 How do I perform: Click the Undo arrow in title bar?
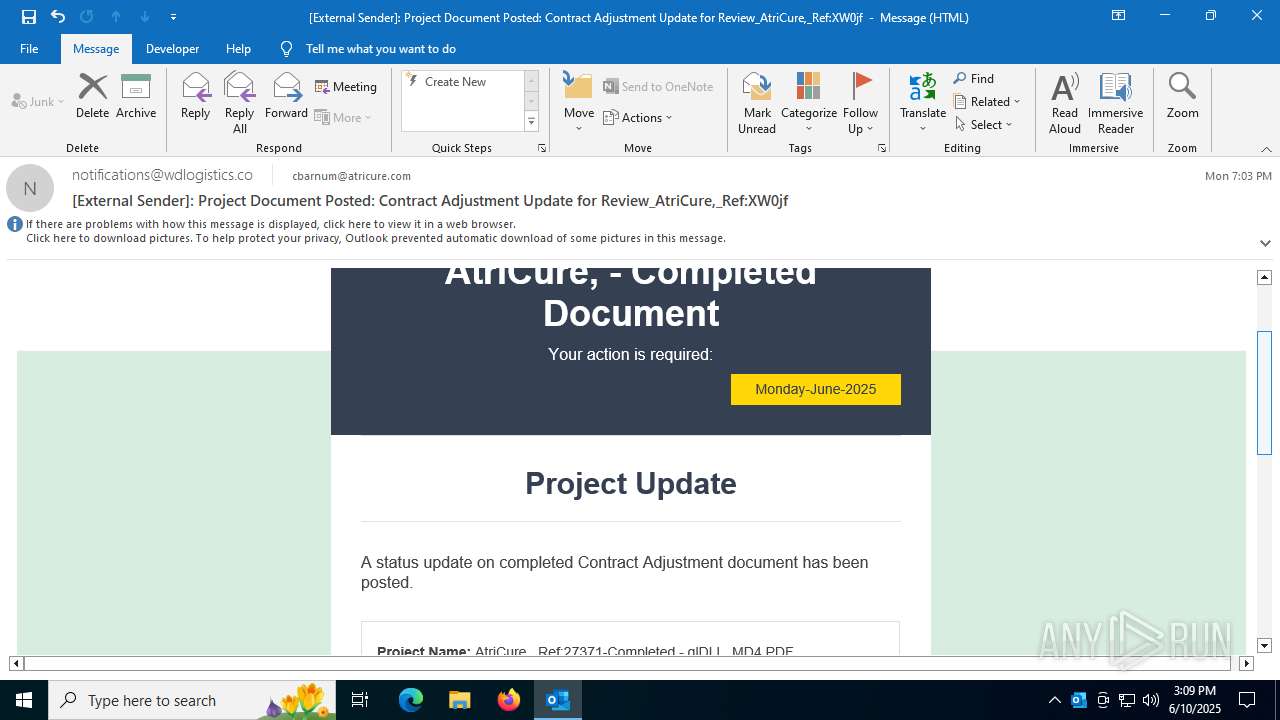58,17
